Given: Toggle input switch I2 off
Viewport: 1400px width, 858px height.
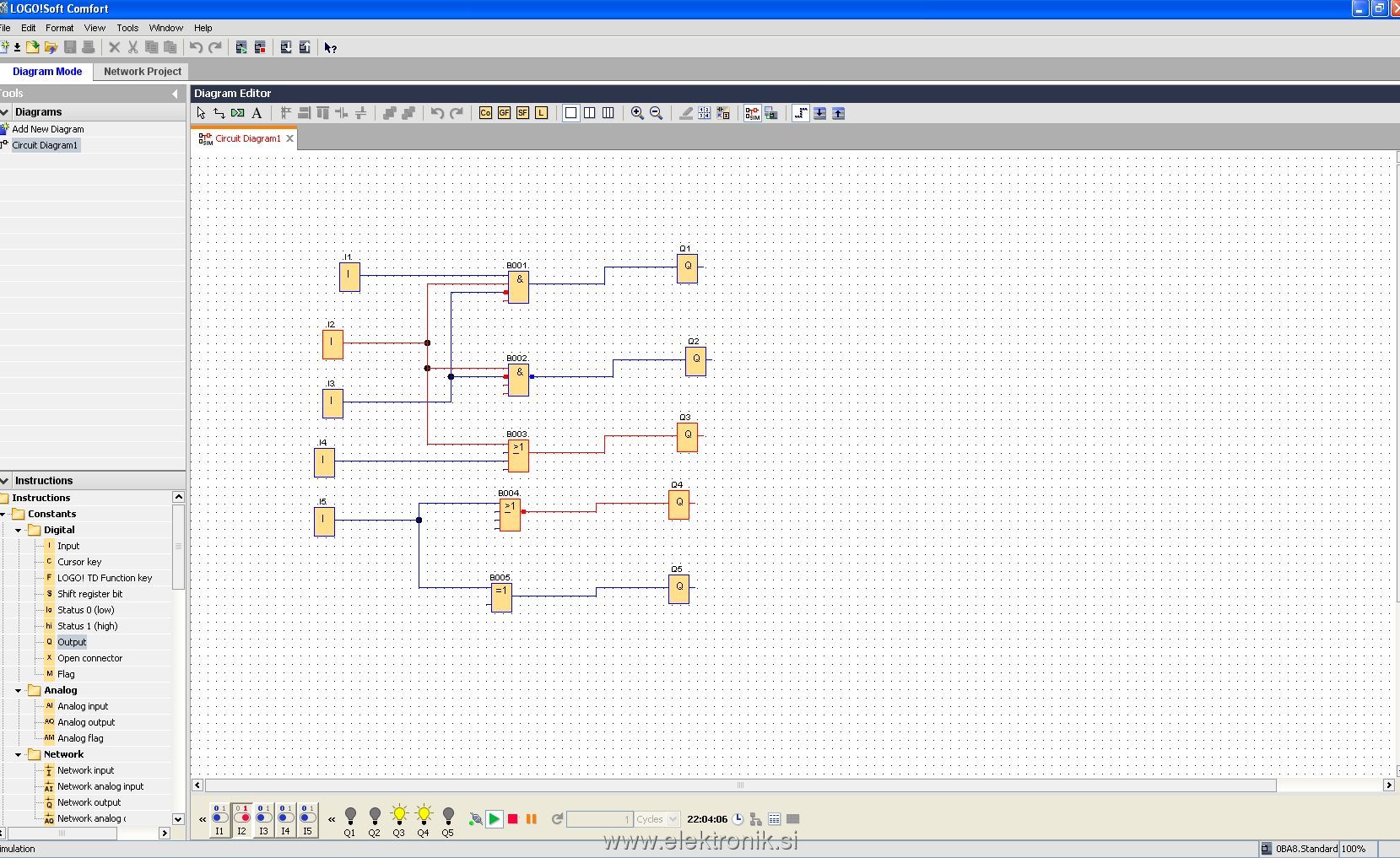Looking at the screenshot, I should [x=241, y=820].
